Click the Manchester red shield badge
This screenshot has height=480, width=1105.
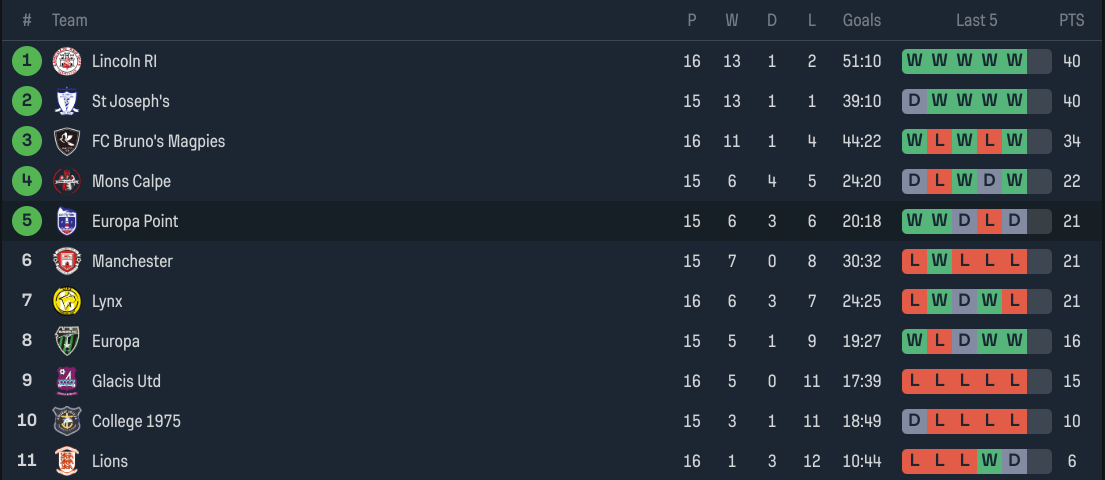[x=67, y=261]
